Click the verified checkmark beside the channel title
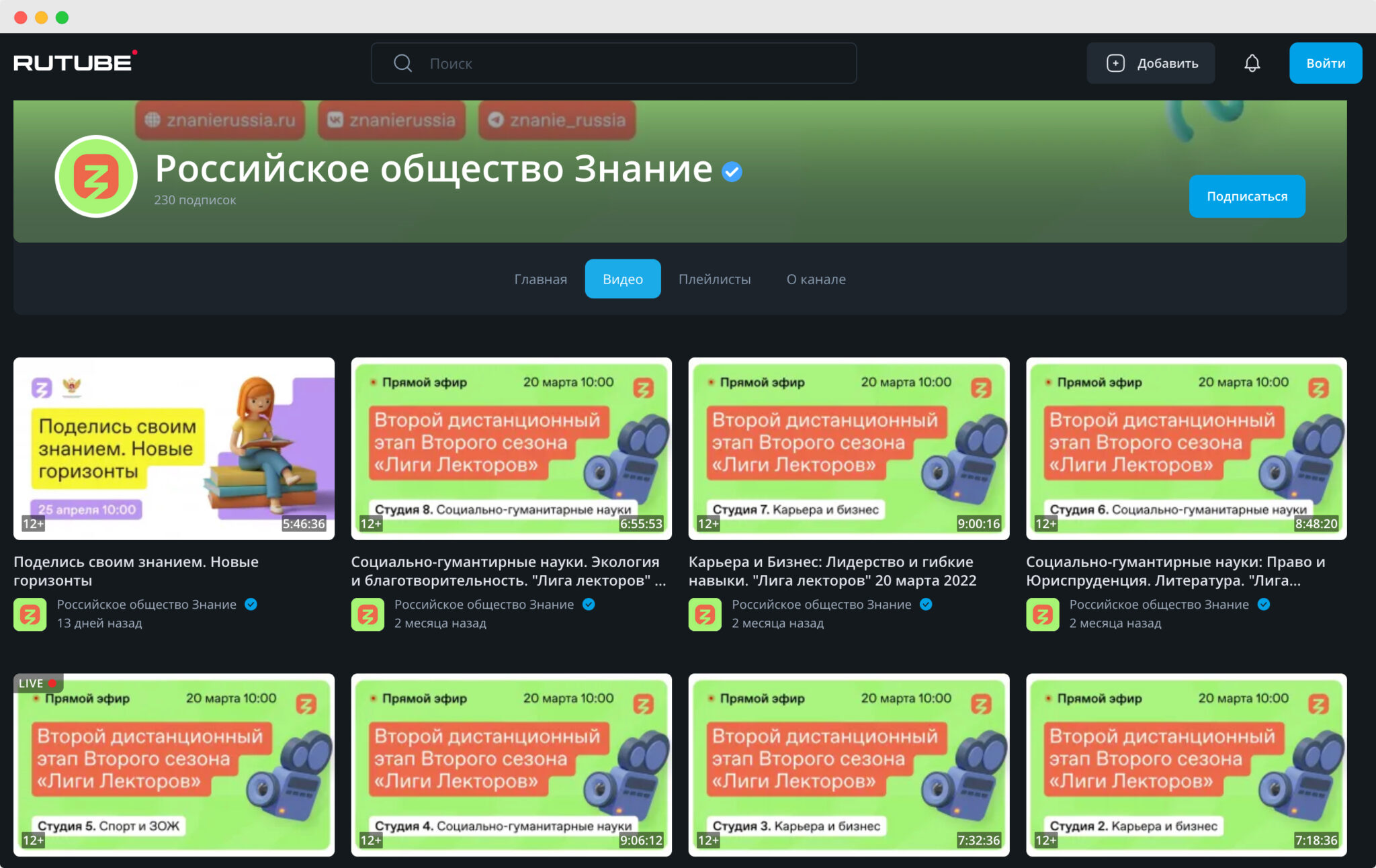 (x=732, y=172)
